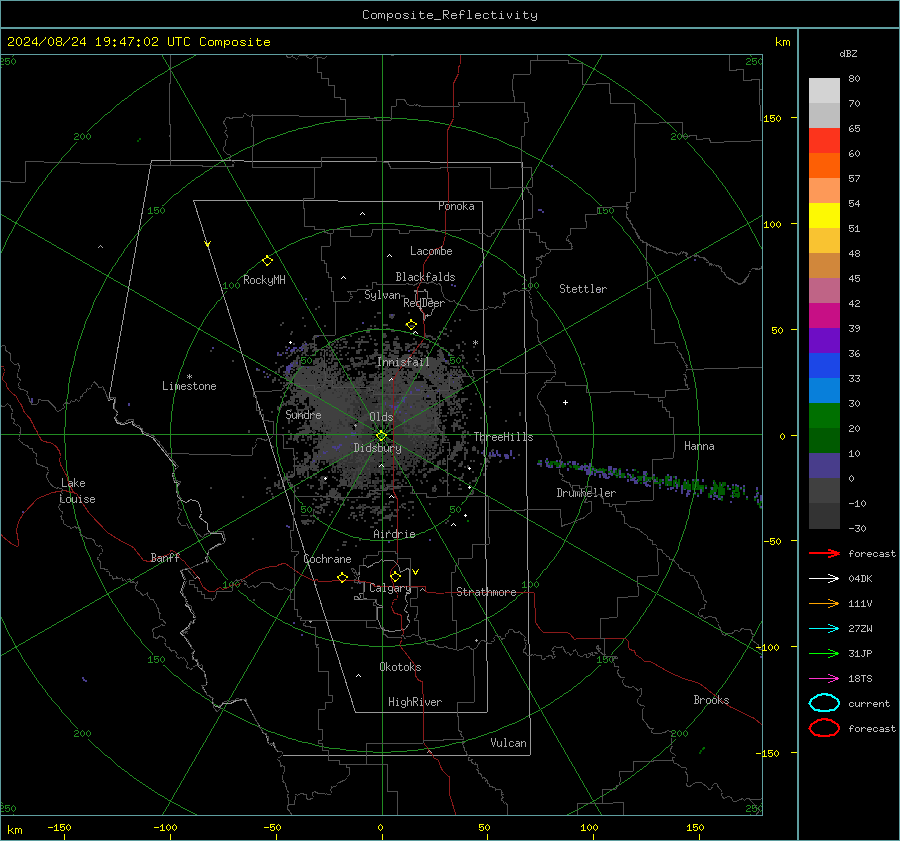
Task: Click the asterisk marker above Limestone
Action: click(189, 377)
